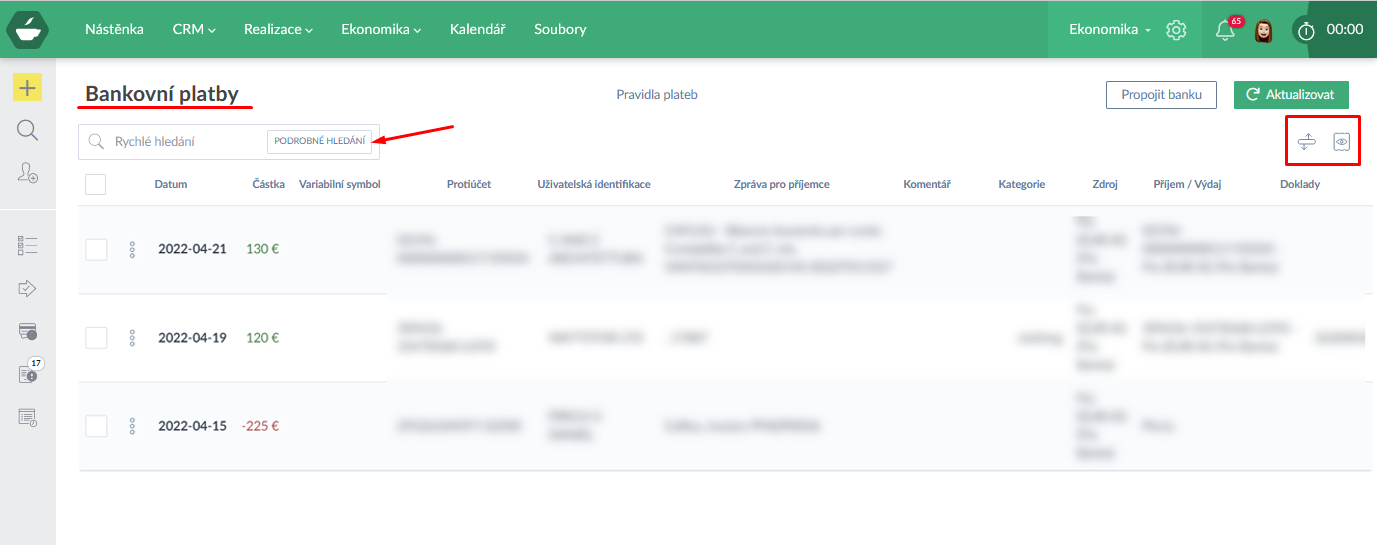Click the column width adjust icon
This screenshot has height=545, width=1377.
pos(1306,142)
